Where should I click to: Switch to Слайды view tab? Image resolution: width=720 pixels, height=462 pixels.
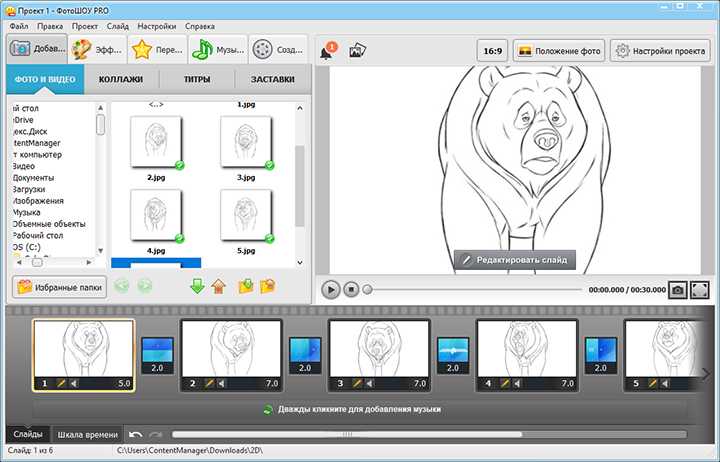[28, 434]
